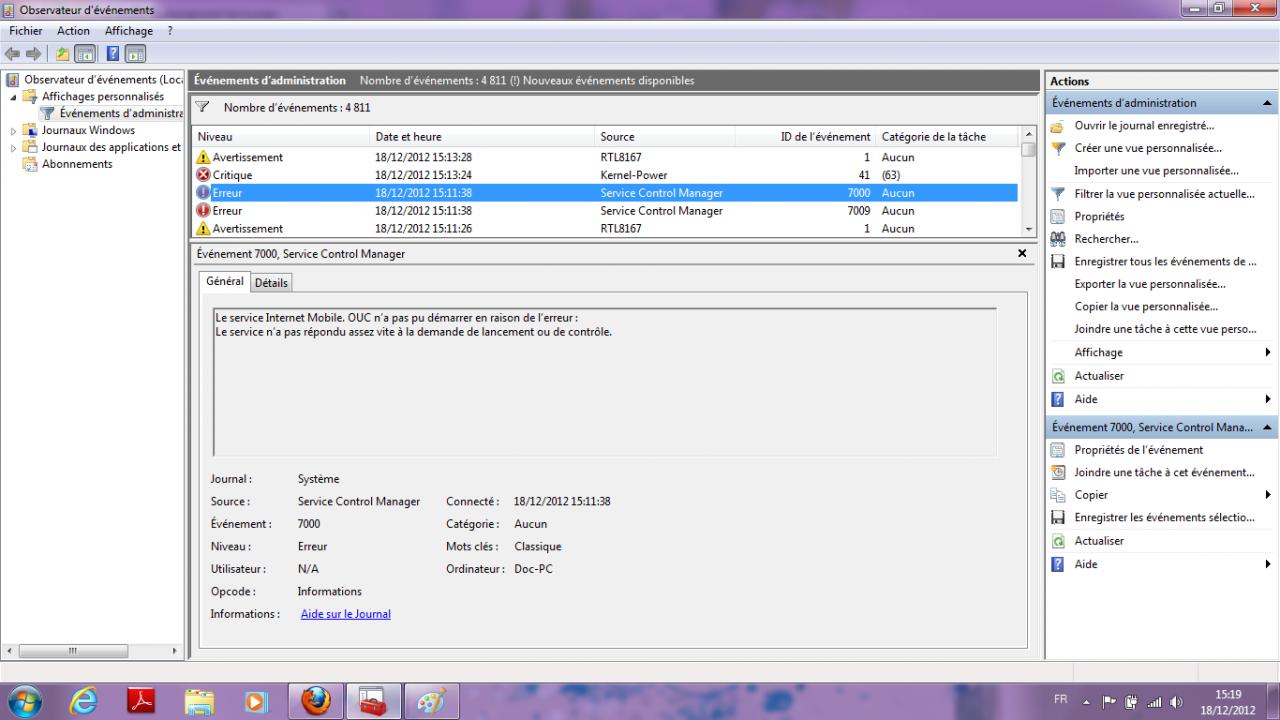
Task: Click the blue help icon in toolbar
Action: click(x=113, y=53)
